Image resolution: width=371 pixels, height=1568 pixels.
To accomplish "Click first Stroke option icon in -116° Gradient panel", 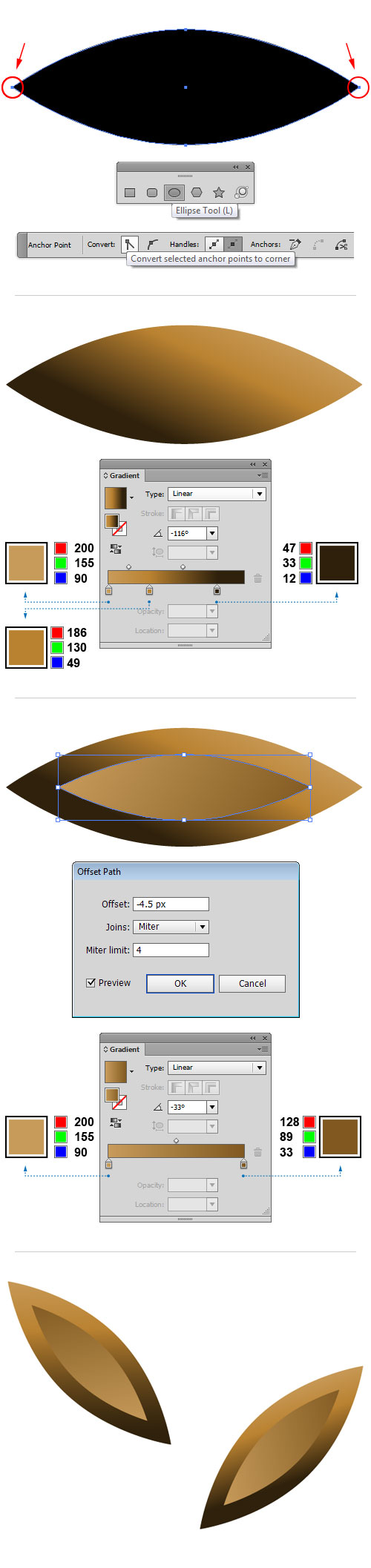I will [177, 513].
